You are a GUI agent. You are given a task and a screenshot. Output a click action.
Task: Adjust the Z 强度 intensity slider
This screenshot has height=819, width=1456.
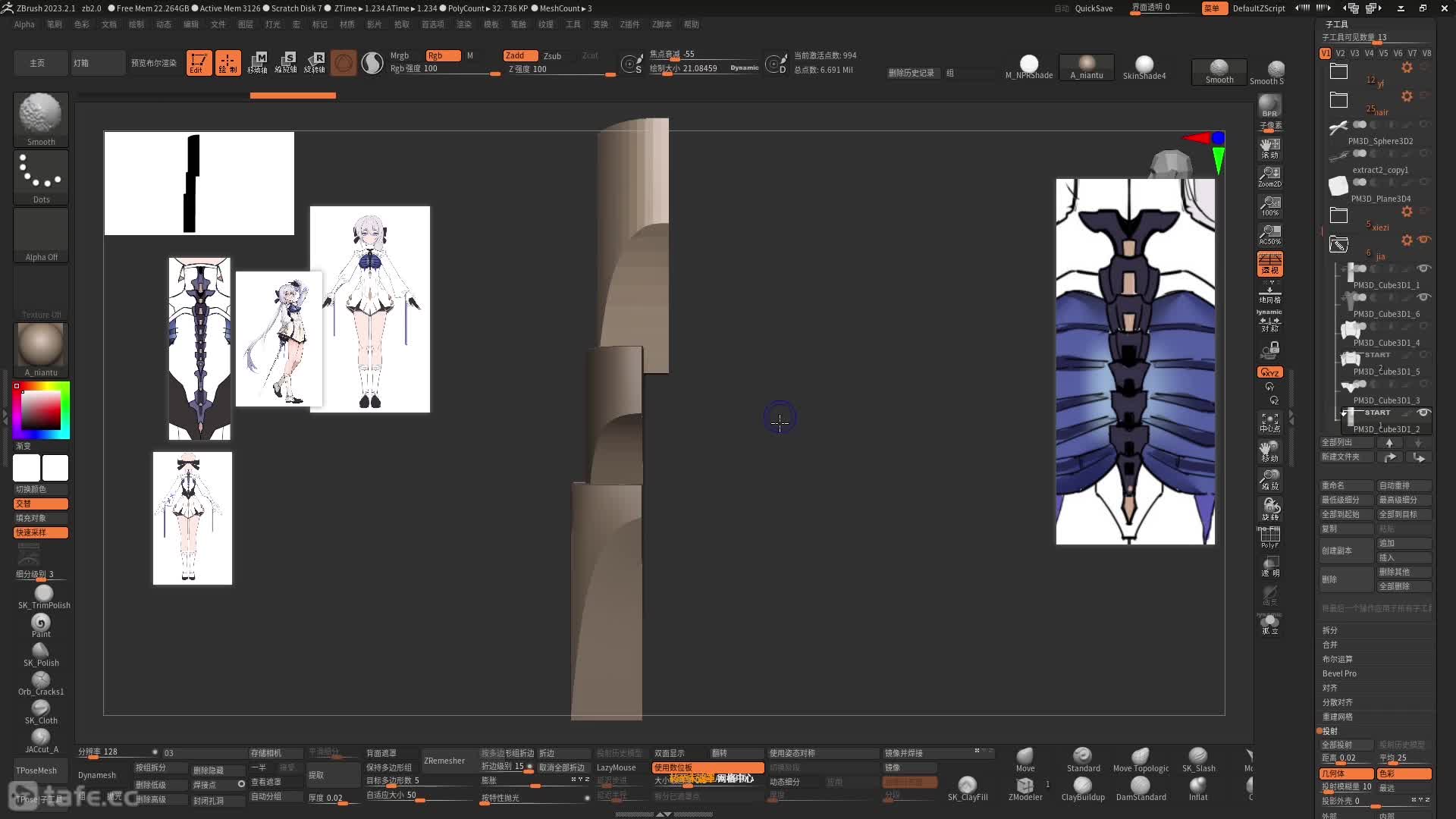click(x=561, y=69)
